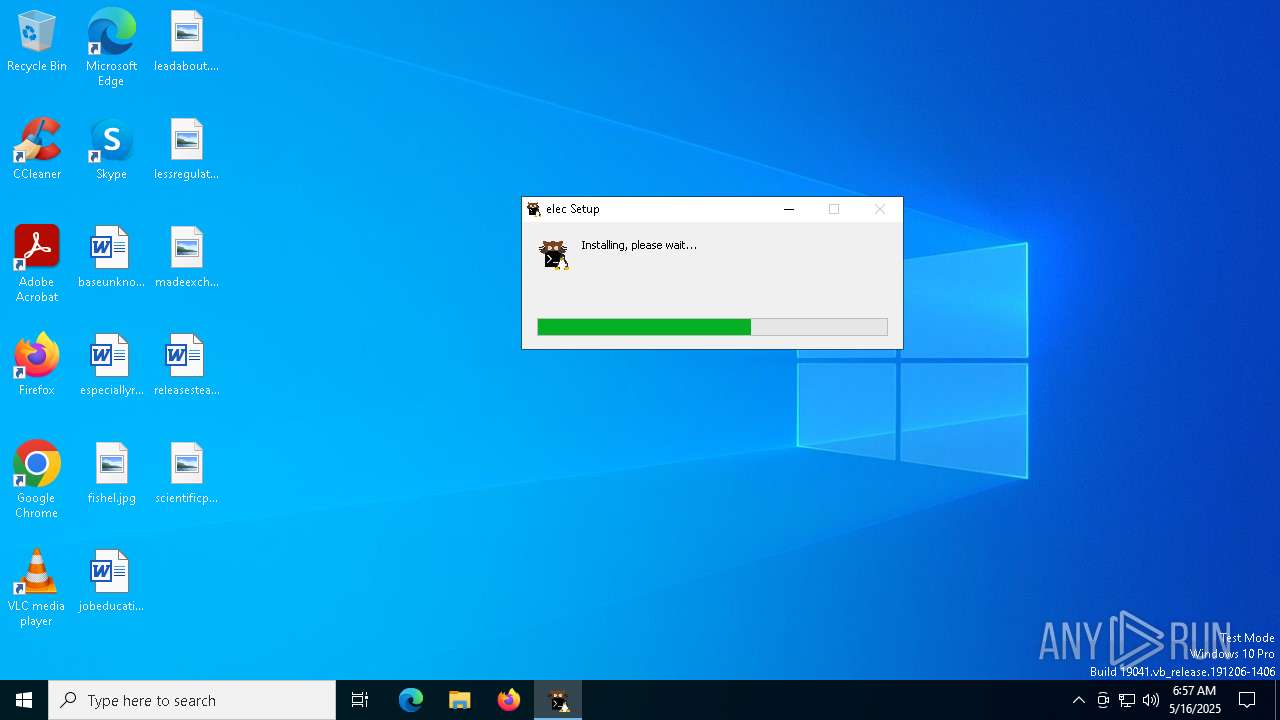Open File Explorer from taskbar
Image resolution: width=1280 pixels, height=720 pixels.
(459, 700)
